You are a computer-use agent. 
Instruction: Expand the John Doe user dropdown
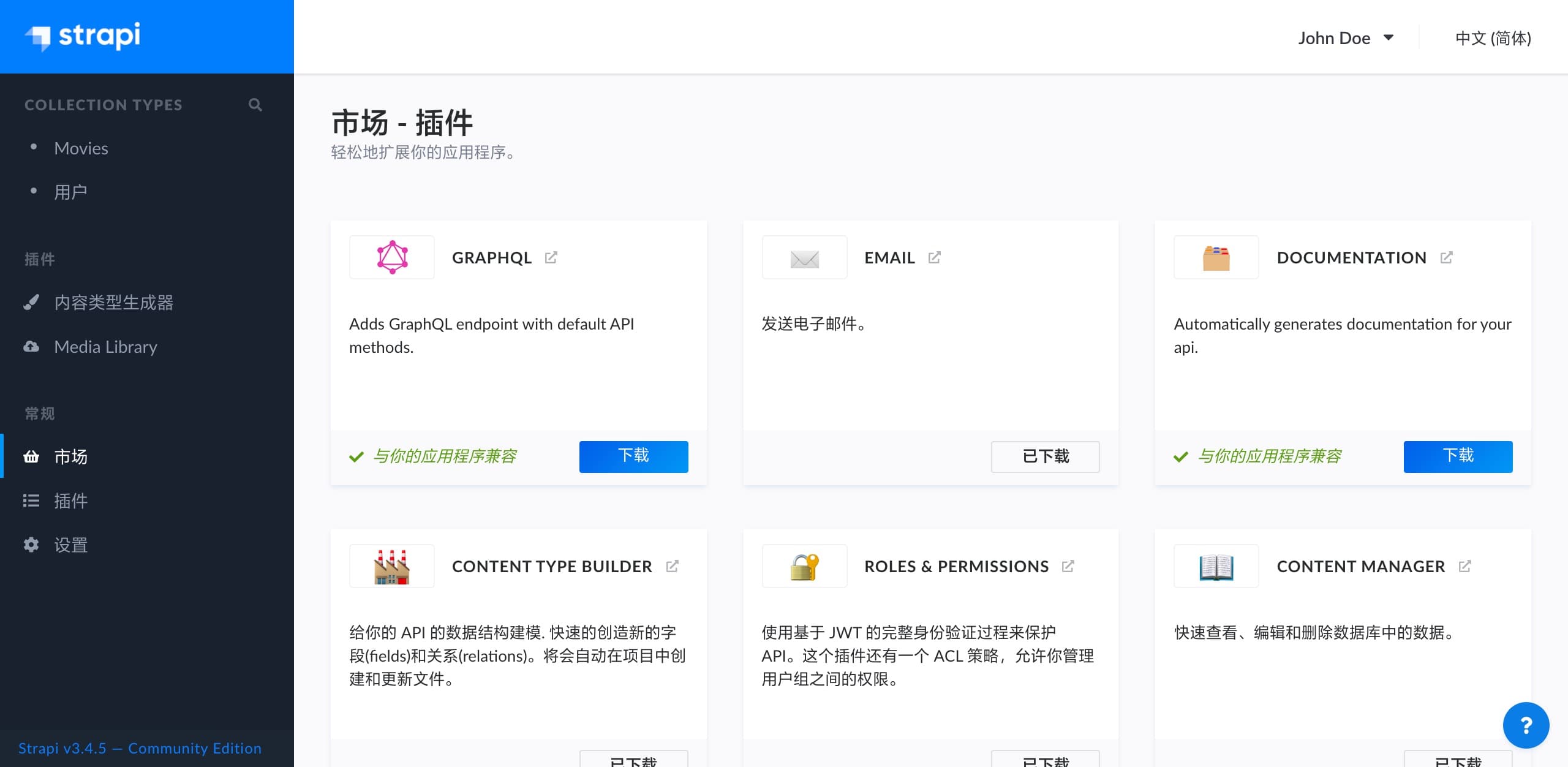pyautogui.click(x=1346, y=38)
